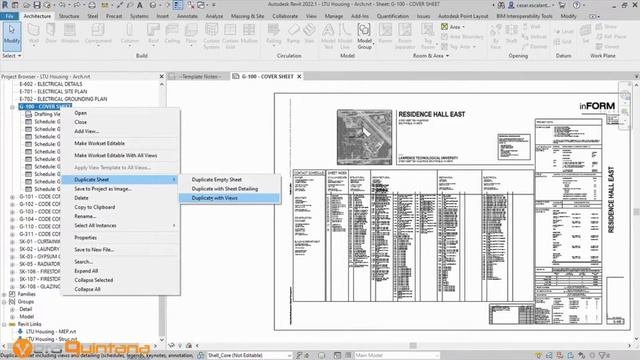Toggle Select Elements by Face in status bar
640x360 pixels.
pos(571,356)
